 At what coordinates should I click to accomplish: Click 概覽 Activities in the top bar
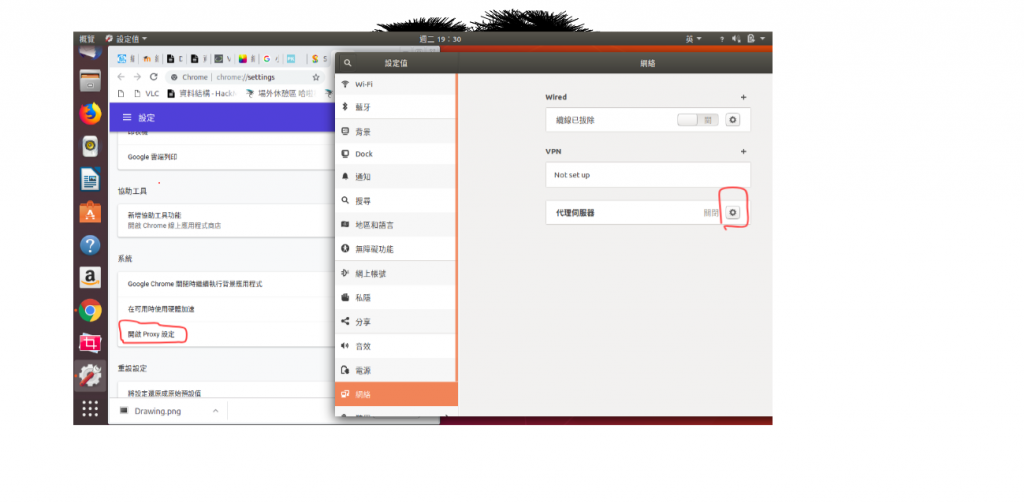pyautogui.click(x=88, y=39)
